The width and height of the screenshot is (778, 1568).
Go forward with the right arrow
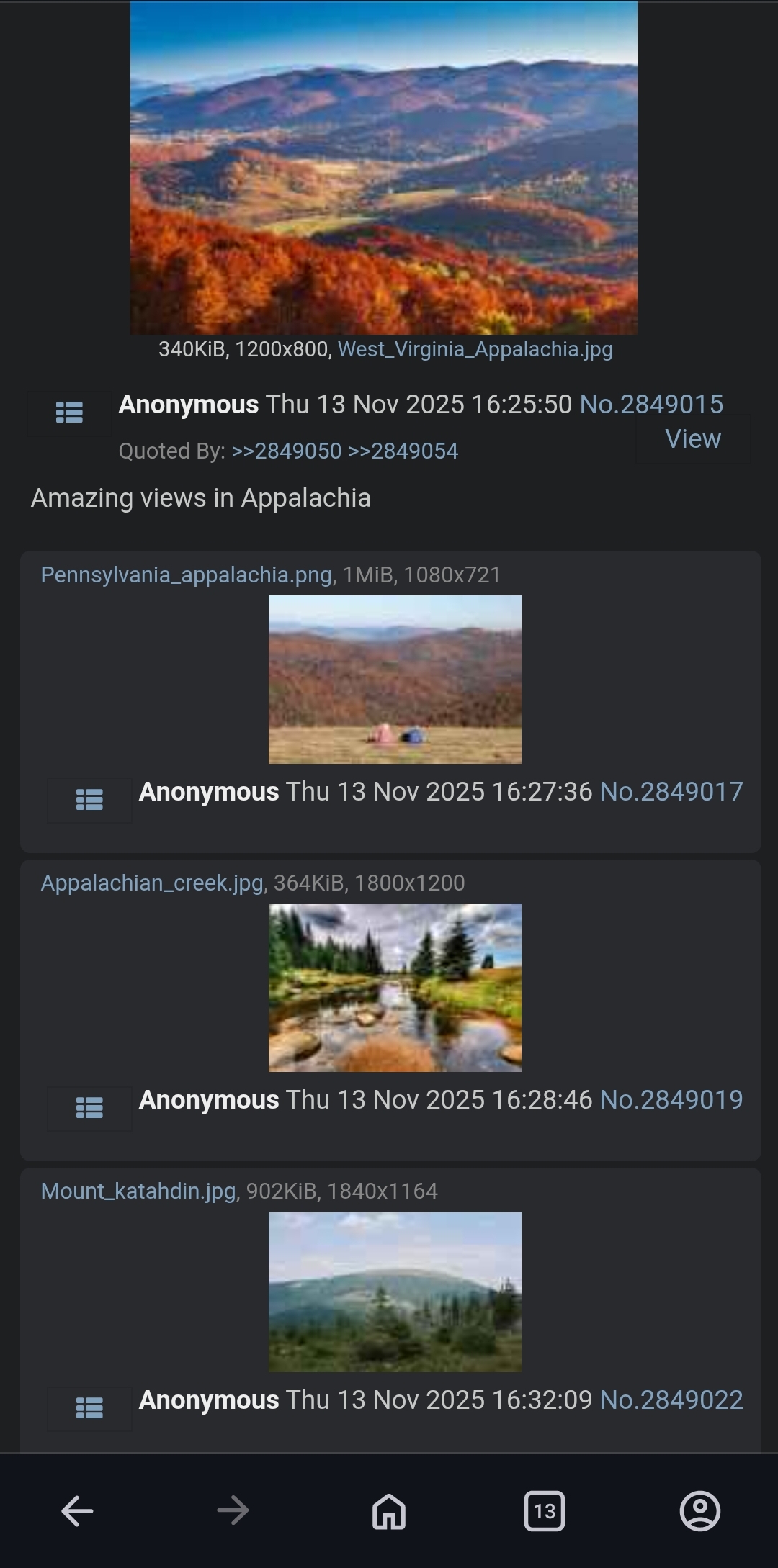(233, 1510)
